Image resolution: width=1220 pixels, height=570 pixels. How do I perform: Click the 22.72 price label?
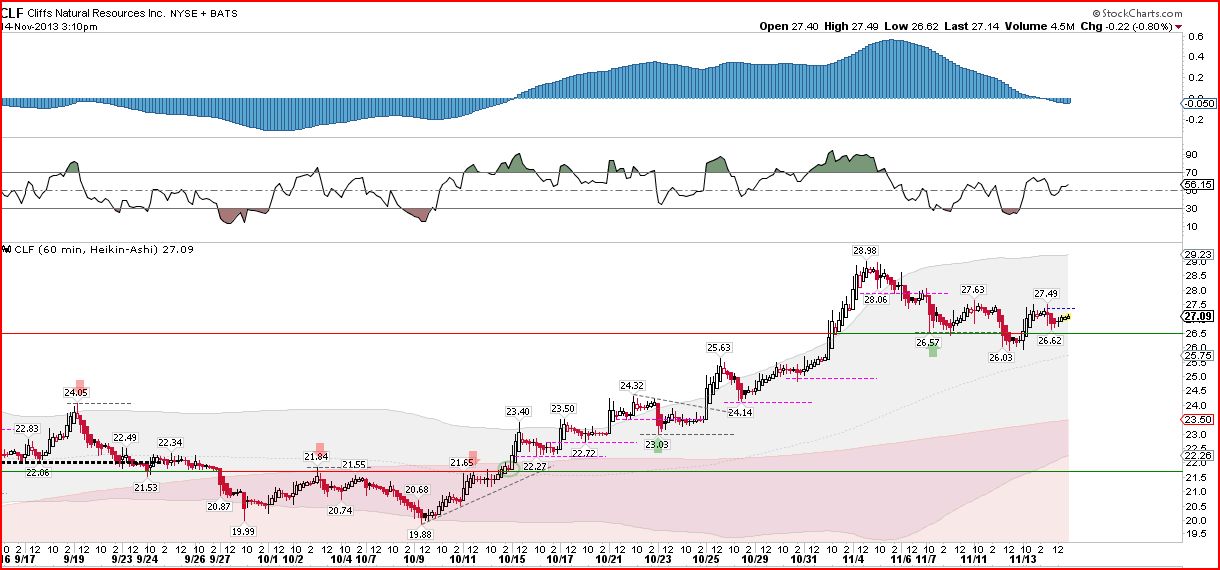585,453
